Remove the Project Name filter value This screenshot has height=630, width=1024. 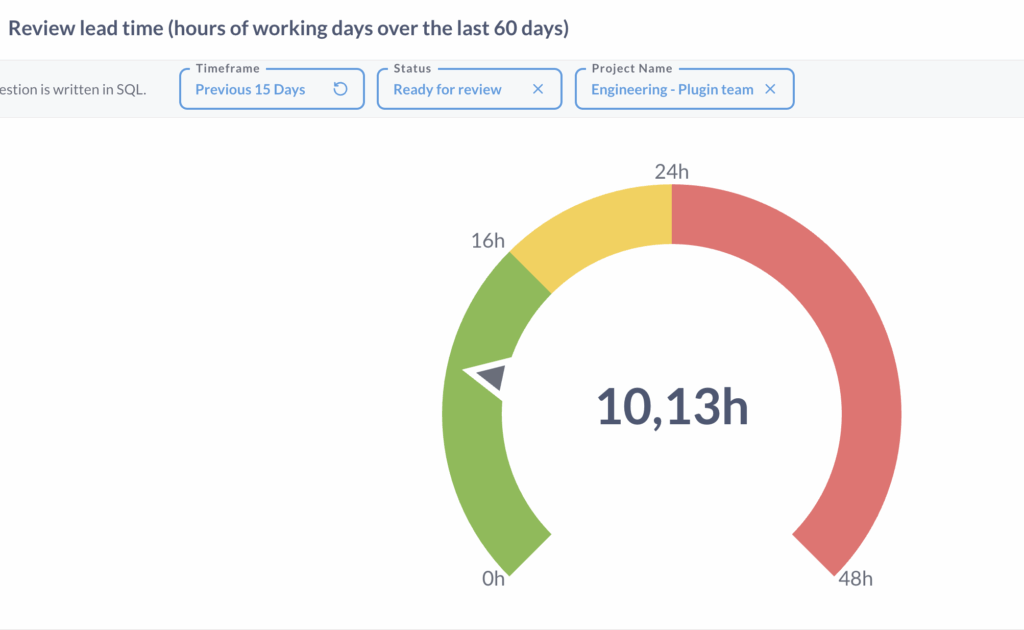(x=770, y=89)
